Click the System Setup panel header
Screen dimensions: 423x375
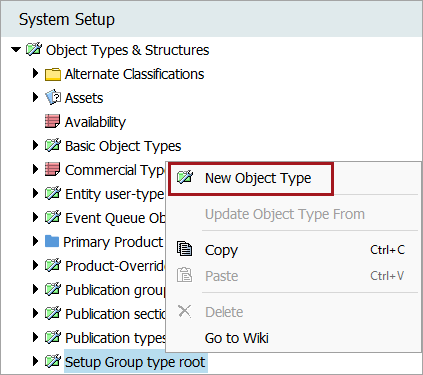point(211,19)
